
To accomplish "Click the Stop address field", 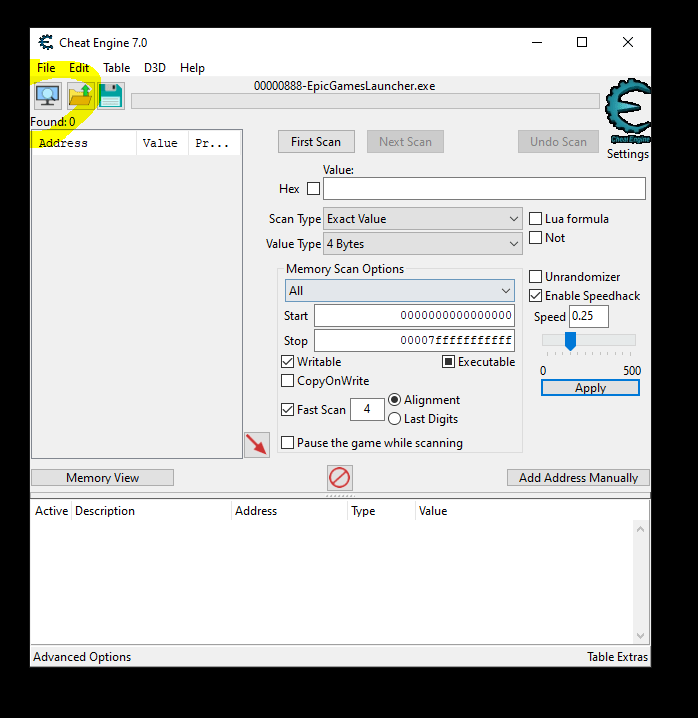I will (x=414, y=340).
